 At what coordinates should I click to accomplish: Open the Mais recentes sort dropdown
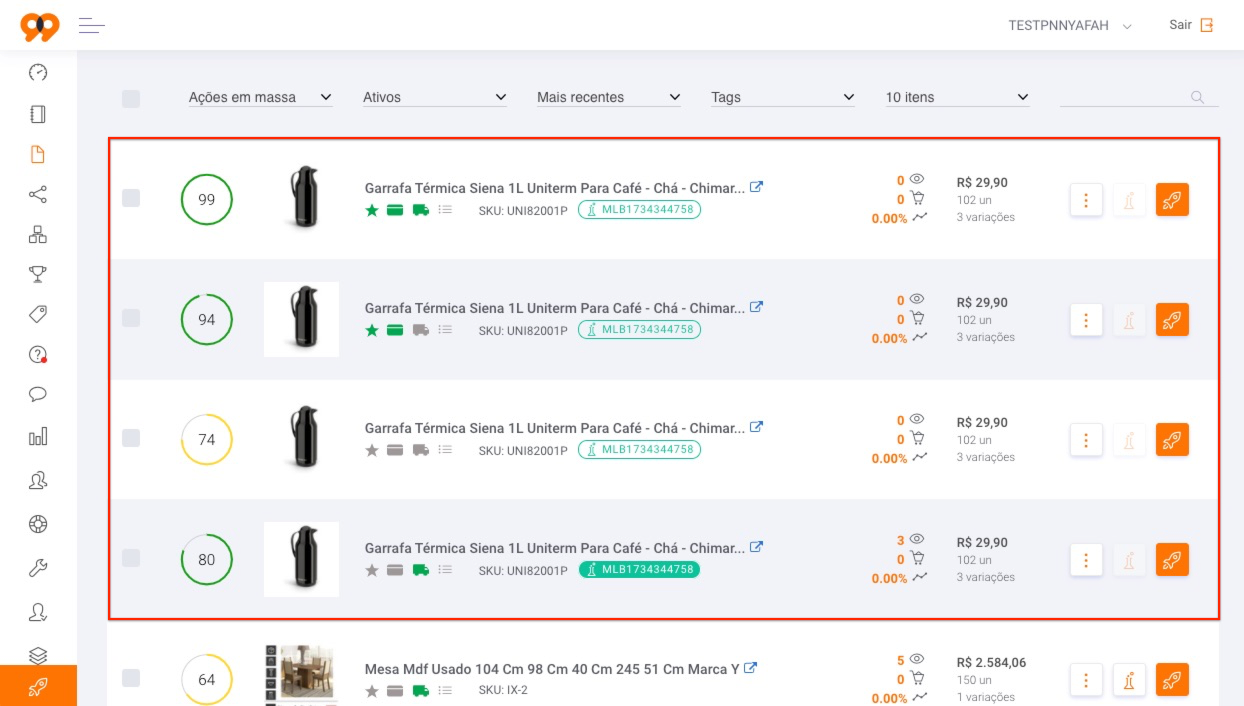tap(608, 97)
